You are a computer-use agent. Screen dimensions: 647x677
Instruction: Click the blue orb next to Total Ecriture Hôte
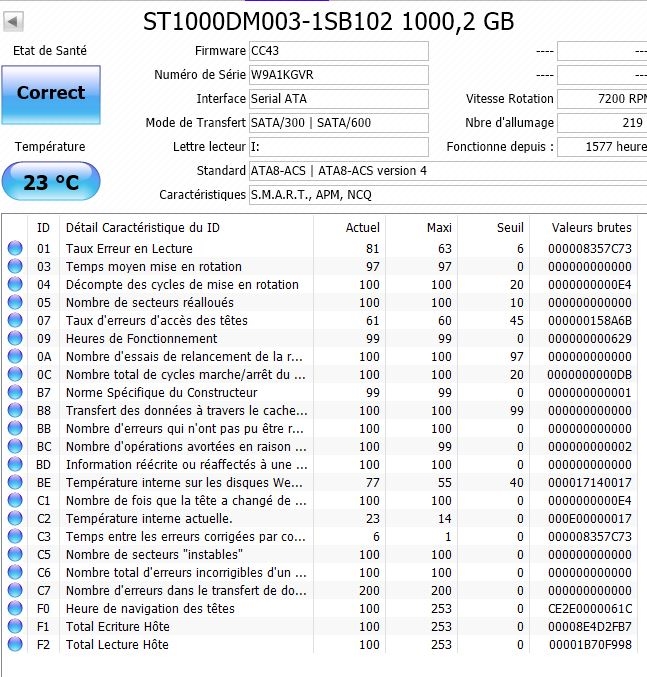click(15, 627)
